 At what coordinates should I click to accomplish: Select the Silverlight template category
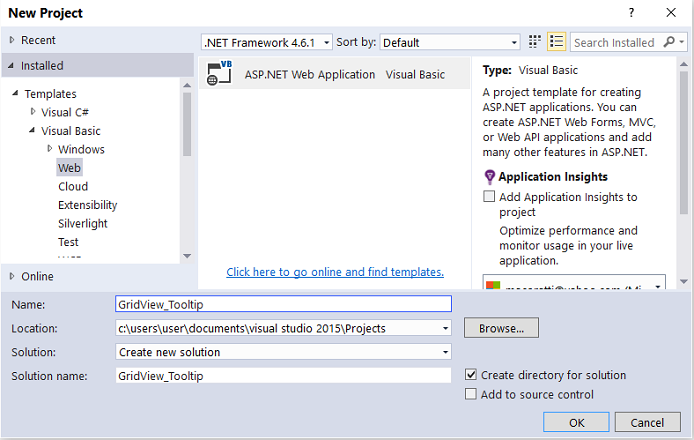(83, 224)
